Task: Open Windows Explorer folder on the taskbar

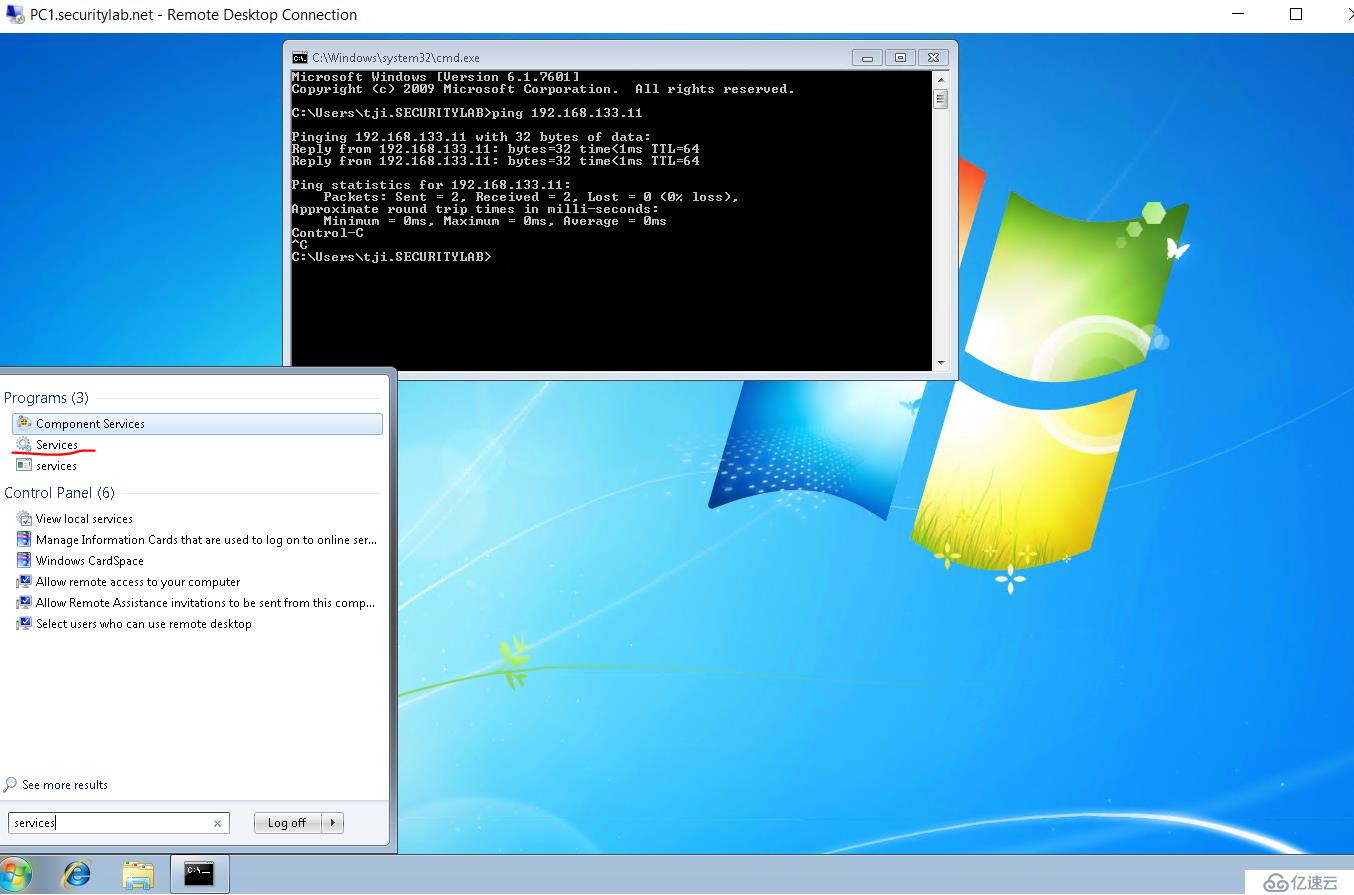Action: [x=138, y=874]
